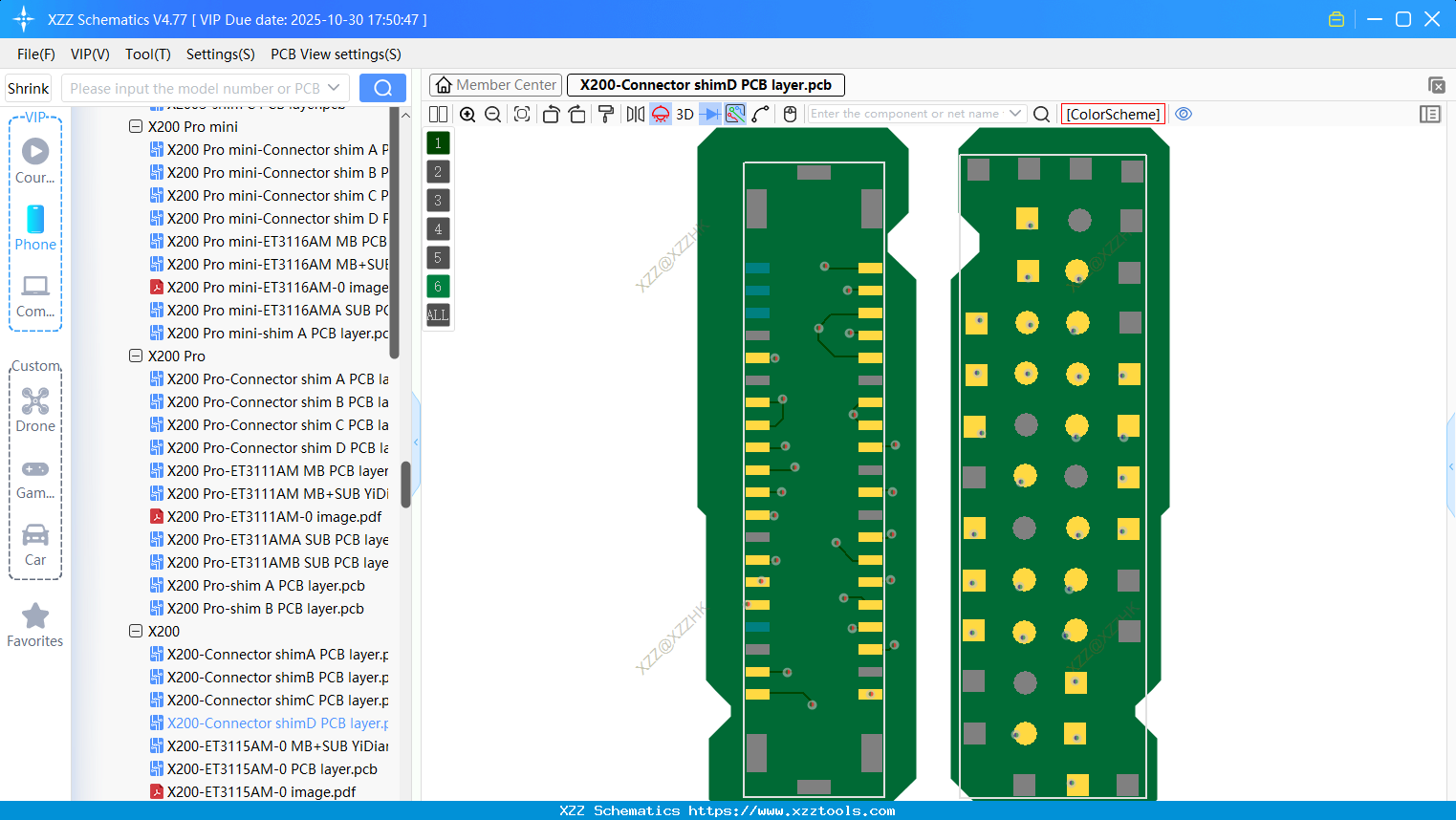The height and width of the screenshot is (820, 1456).
Task: Open the PCB View settings menu
Action: [x=335, y=54]
